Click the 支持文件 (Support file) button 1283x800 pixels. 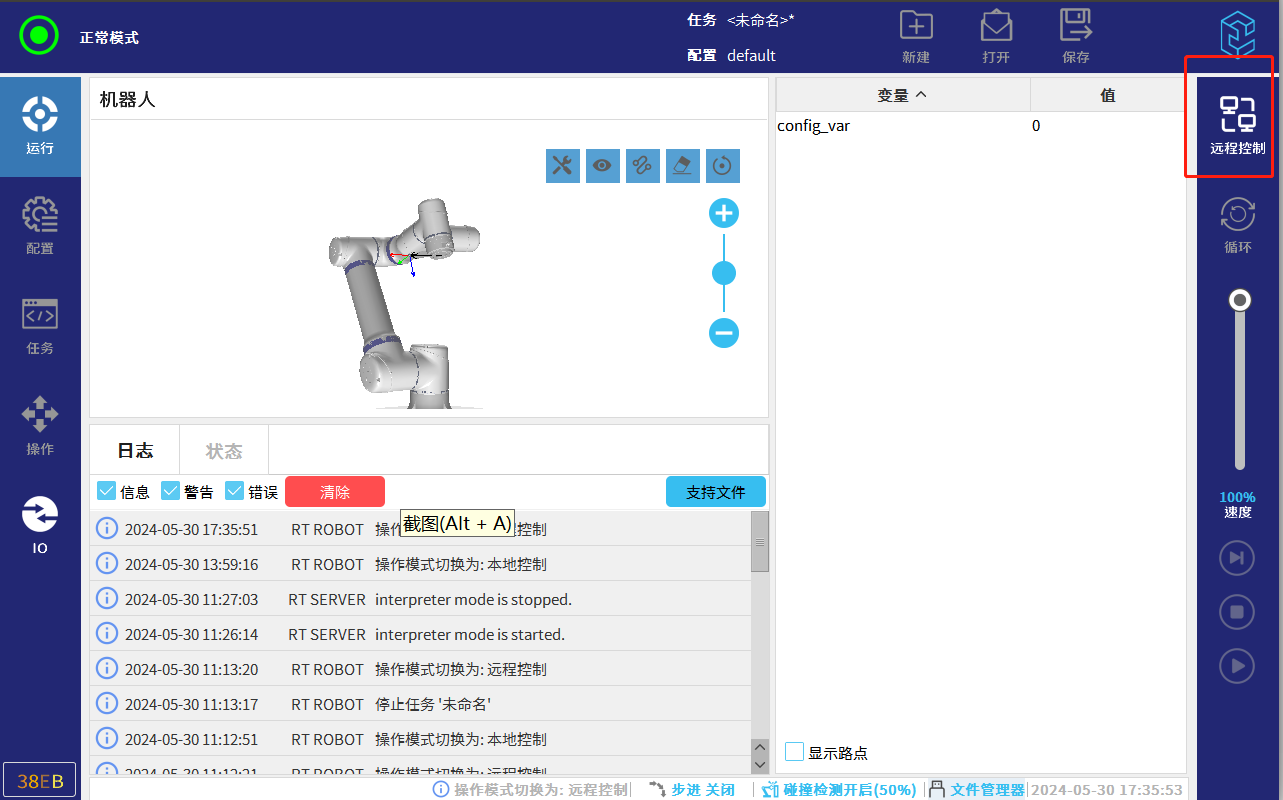716,492
